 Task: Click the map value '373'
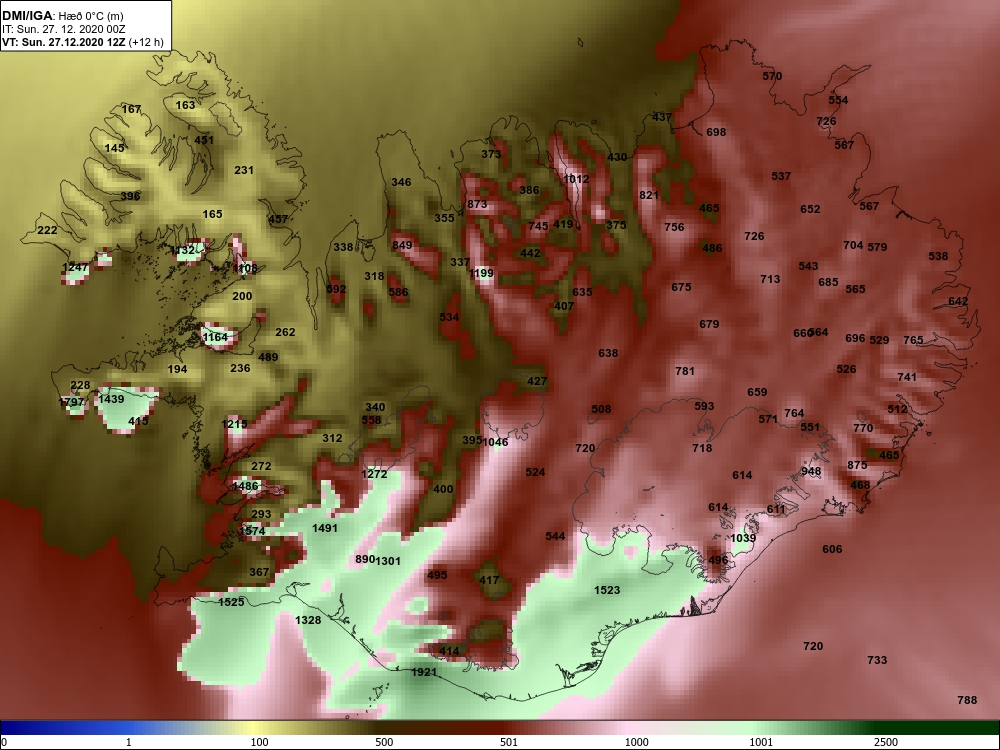click(x=491, y=154)
